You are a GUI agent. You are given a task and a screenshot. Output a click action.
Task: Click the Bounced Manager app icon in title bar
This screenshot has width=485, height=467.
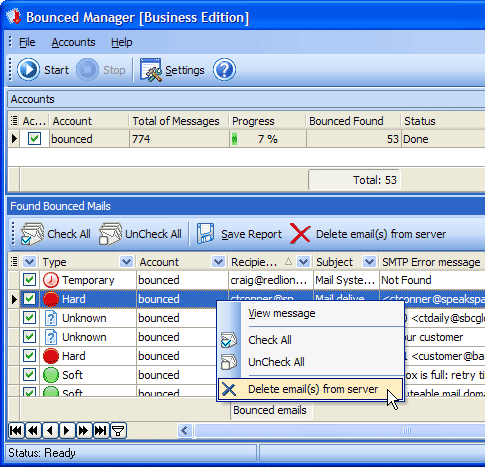click(14, 17)
